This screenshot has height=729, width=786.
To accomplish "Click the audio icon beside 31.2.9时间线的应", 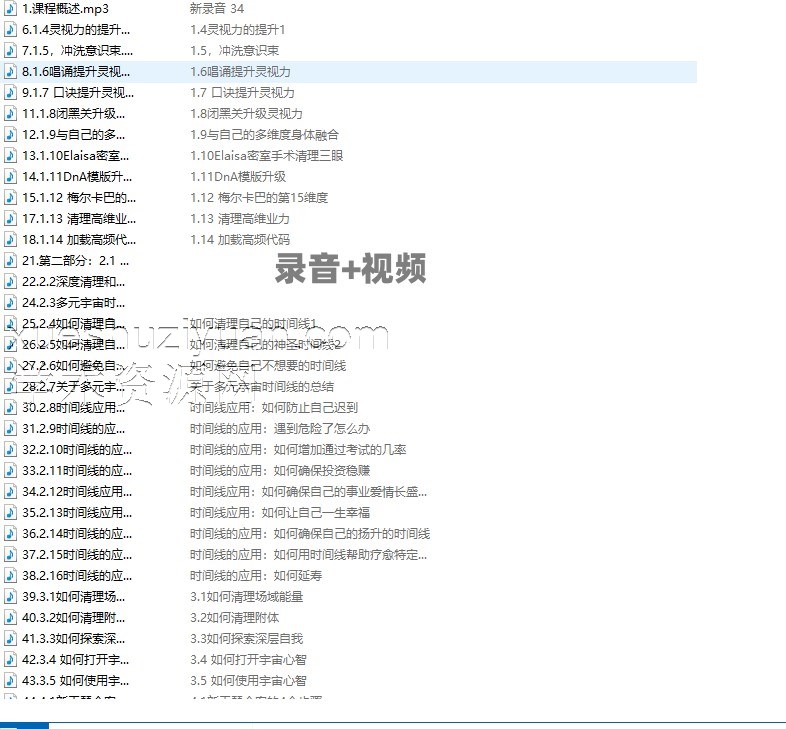I will (10, 429).
